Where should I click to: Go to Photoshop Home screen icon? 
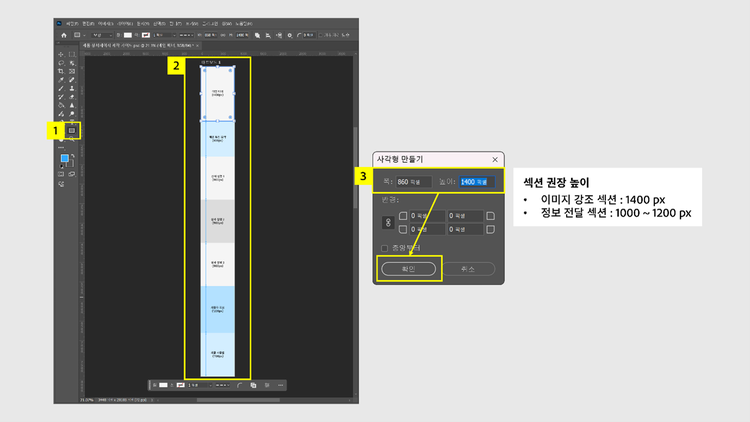[x=64, y=35]
